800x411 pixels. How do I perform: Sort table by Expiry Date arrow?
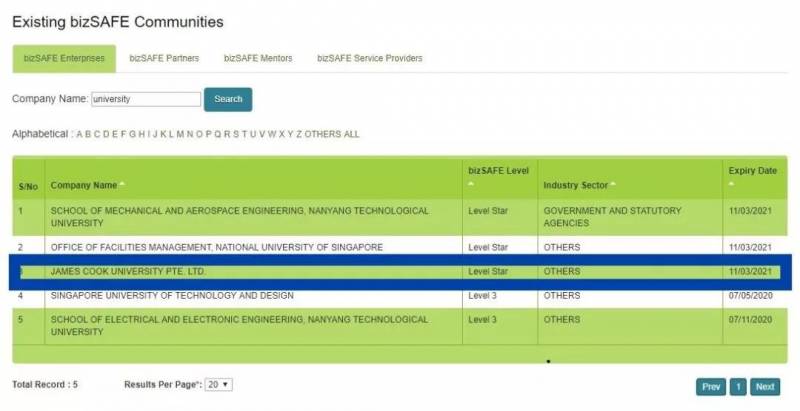(732, 184)
